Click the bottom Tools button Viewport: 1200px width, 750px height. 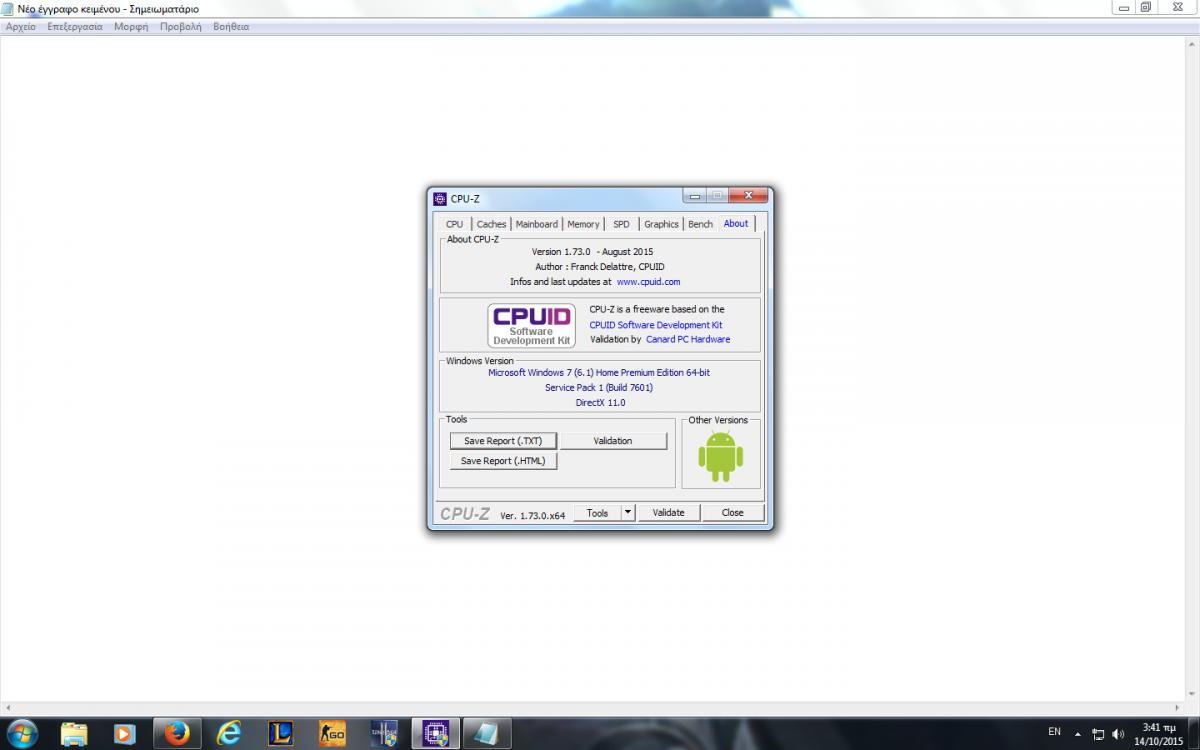point(597,512)
